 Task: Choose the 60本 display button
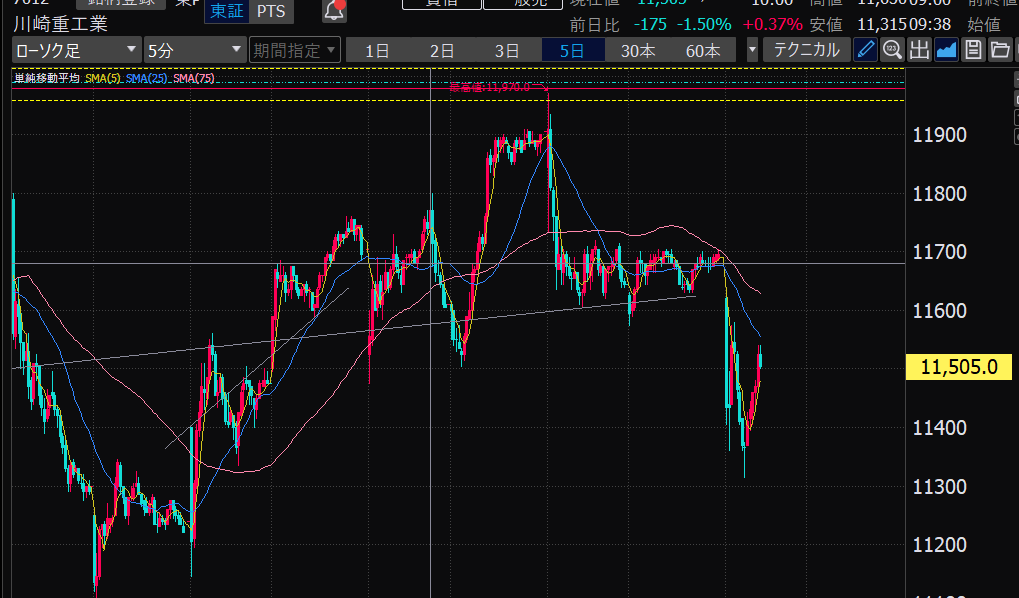[x=703, y=50]
